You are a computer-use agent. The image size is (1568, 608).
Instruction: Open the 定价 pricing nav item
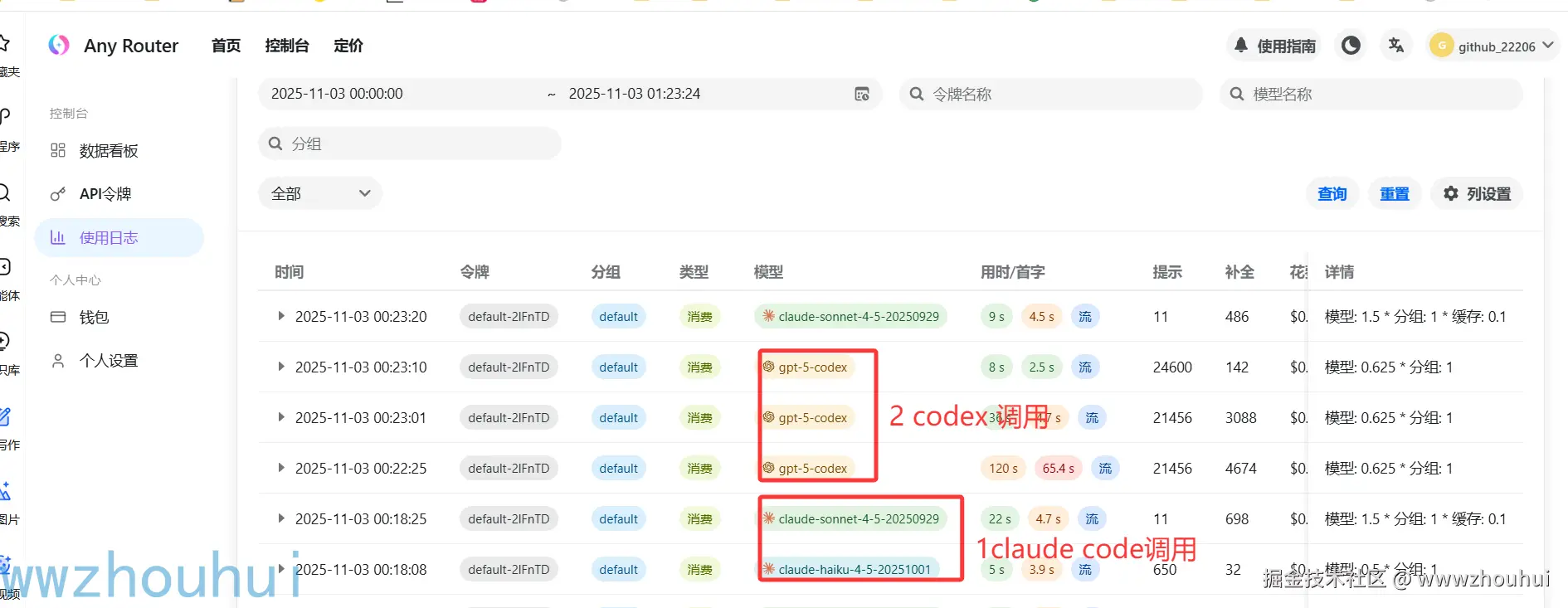pyautogui.click(x=348, y=46)
